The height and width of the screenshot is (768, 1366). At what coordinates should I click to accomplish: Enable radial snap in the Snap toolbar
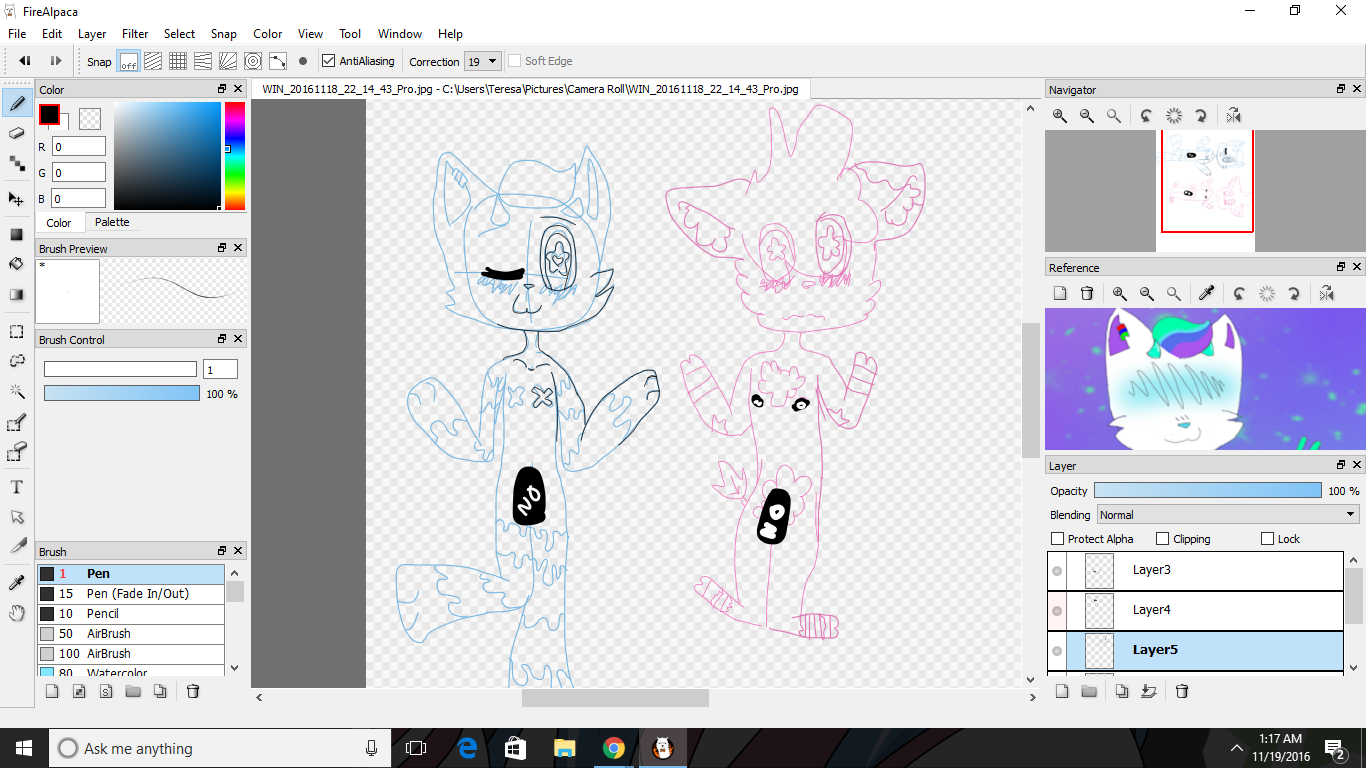pos(229,61)
